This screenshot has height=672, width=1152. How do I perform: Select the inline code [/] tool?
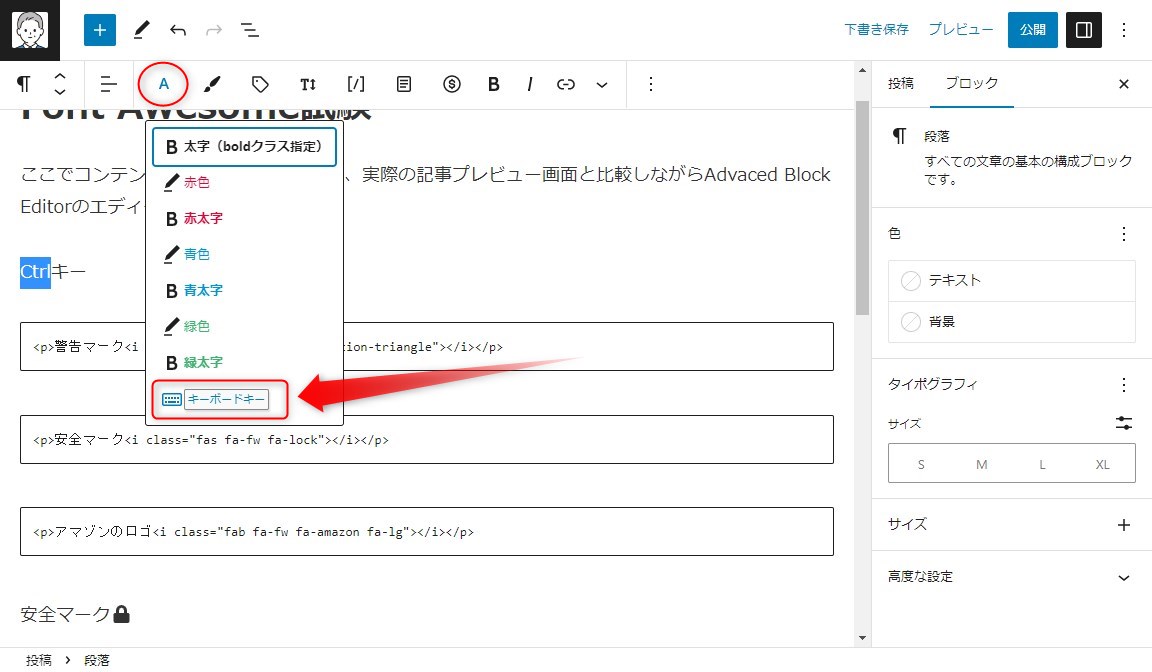(x=355, y=84)
